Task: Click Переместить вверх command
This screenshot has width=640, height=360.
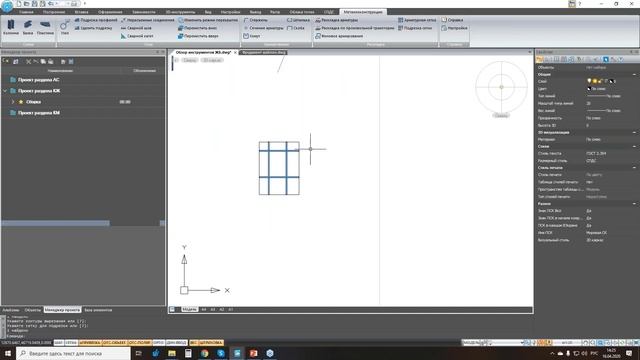Action: pyautogui.click(x=198, y=36)
